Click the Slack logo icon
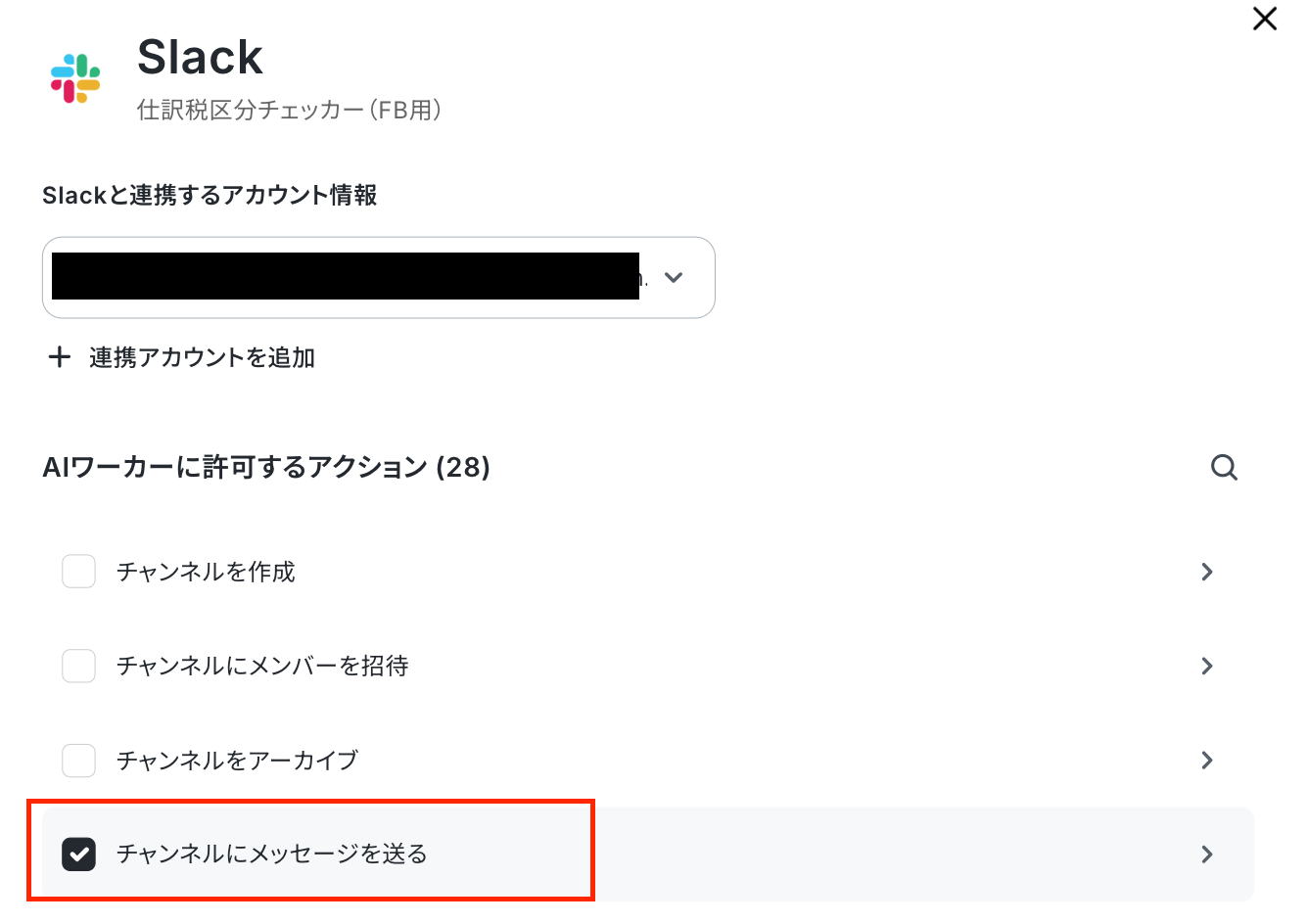This screenshot has height=924, width=1308. [75, 79]
